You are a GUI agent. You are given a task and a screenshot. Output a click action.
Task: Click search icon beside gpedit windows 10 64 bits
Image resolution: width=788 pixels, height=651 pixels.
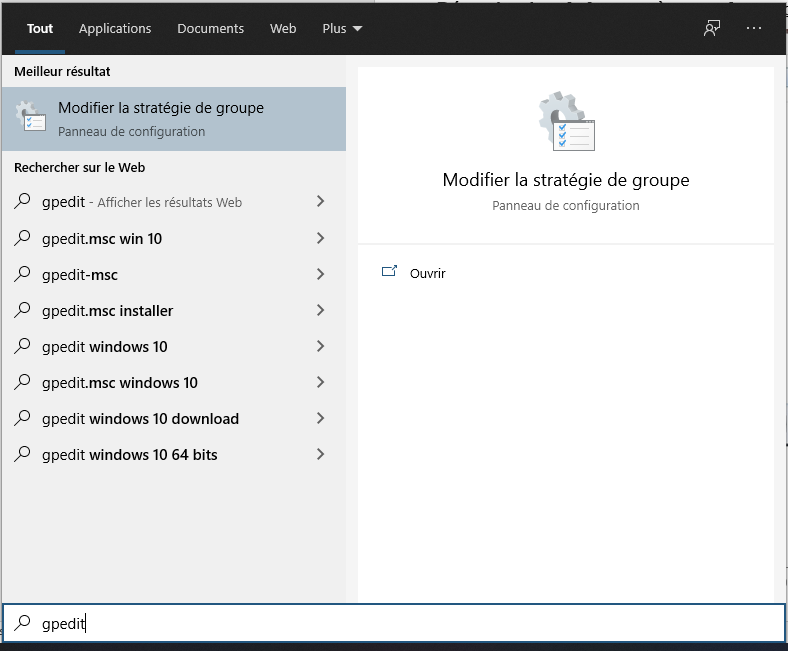pyautogui.click(x=22, y=454)
